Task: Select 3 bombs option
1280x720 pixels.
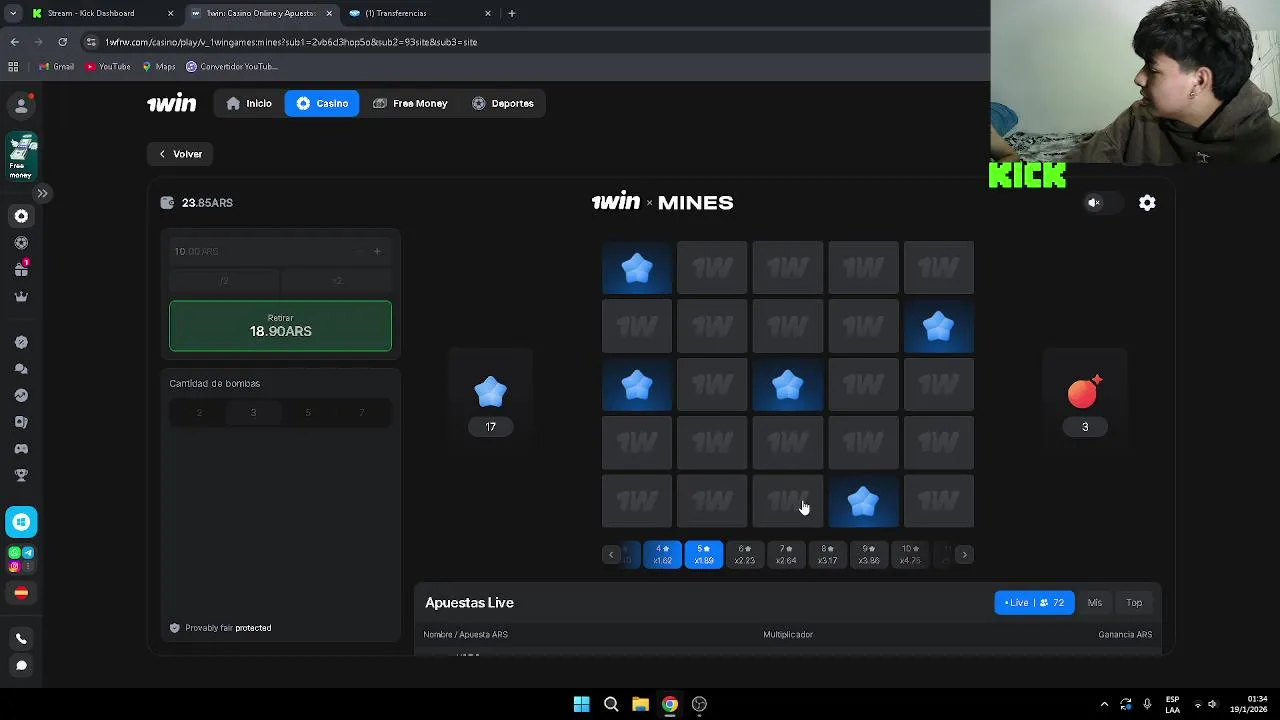Action: click(x=253, y=413)
